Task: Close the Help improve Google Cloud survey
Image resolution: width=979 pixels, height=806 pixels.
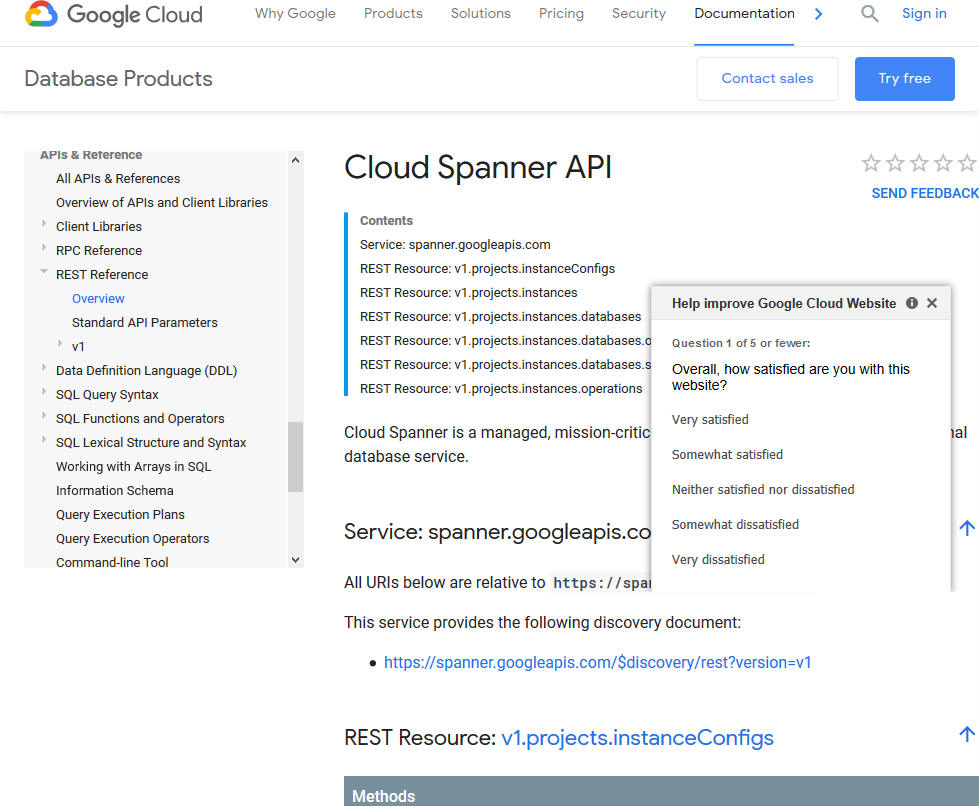Action: (x=932, y=303)
